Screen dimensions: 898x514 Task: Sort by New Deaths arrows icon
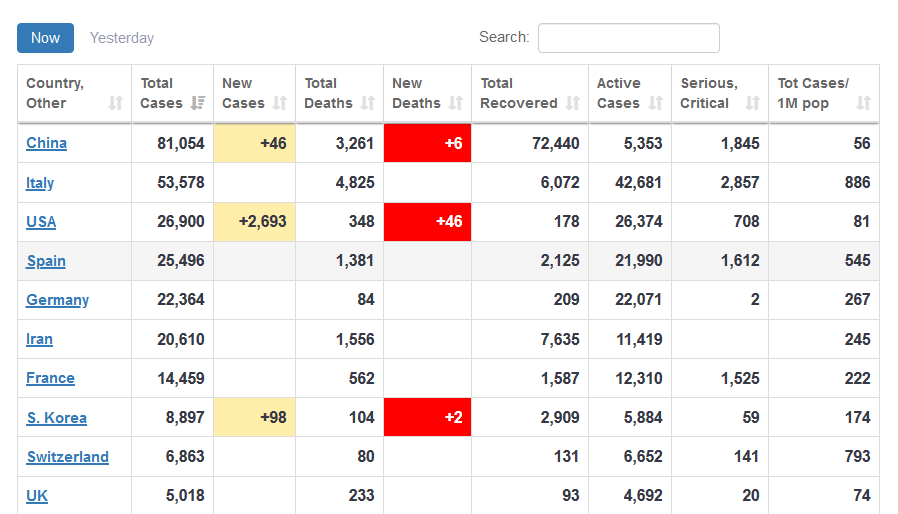click(456, 103)
